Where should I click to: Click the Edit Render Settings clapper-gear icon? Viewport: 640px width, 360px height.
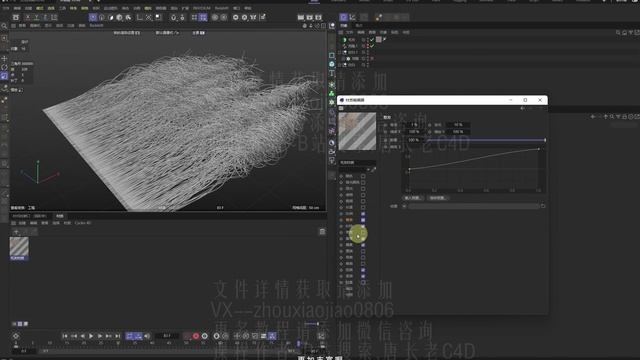coord(318,17)
